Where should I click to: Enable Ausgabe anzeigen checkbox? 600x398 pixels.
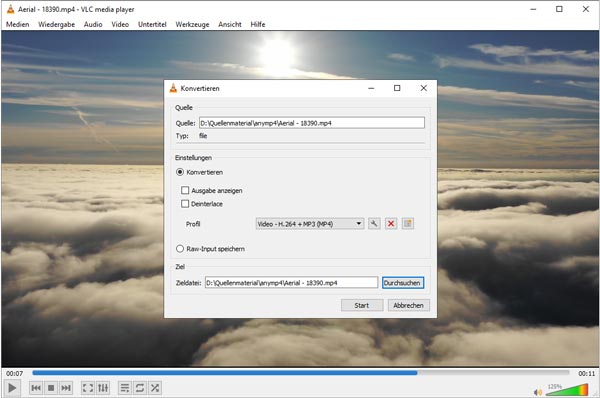pos(212,190)
